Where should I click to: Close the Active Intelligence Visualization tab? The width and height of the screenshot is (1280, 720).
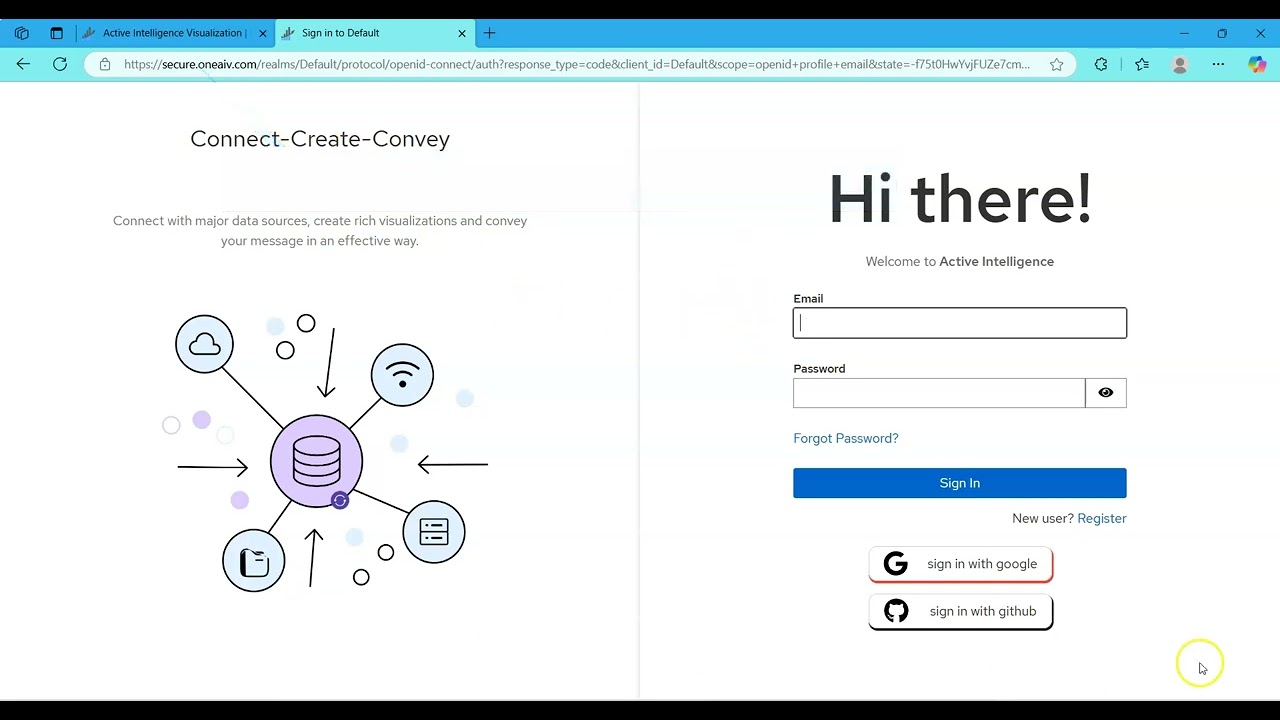point(263,33)
